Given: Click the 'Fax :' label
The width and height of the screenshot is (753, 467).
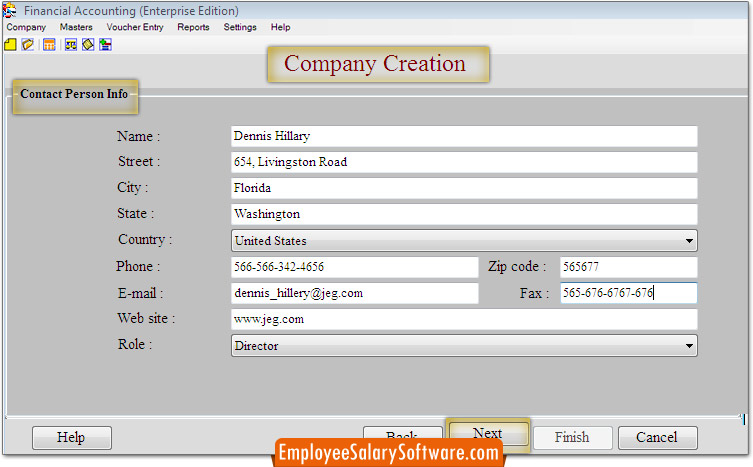Looking at the screenshot, I should point(534,293).
